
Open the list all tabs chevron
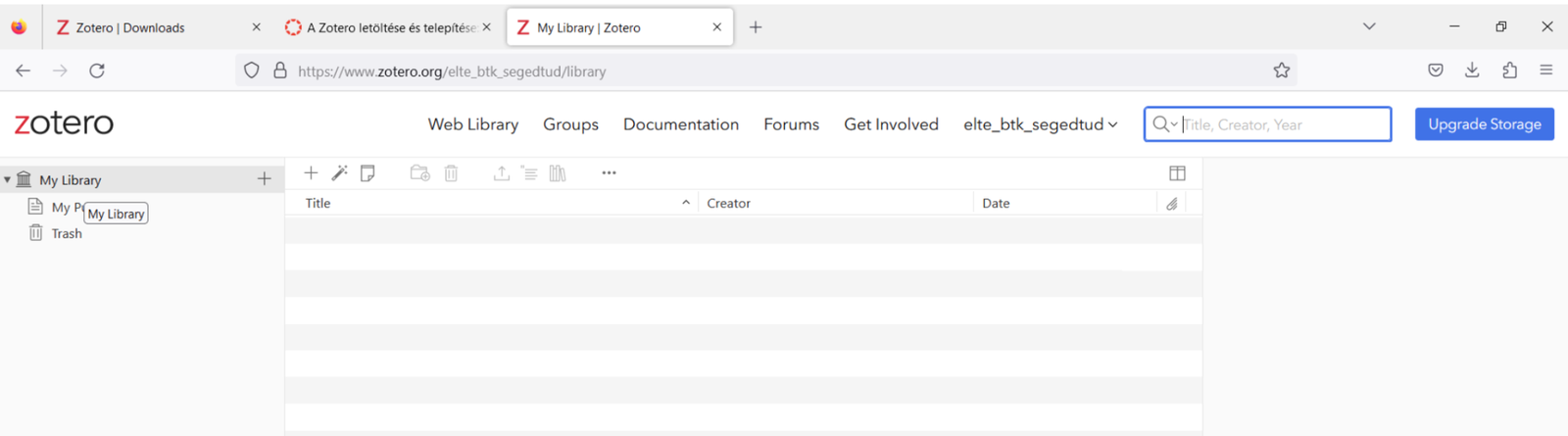click(1369, 26)
